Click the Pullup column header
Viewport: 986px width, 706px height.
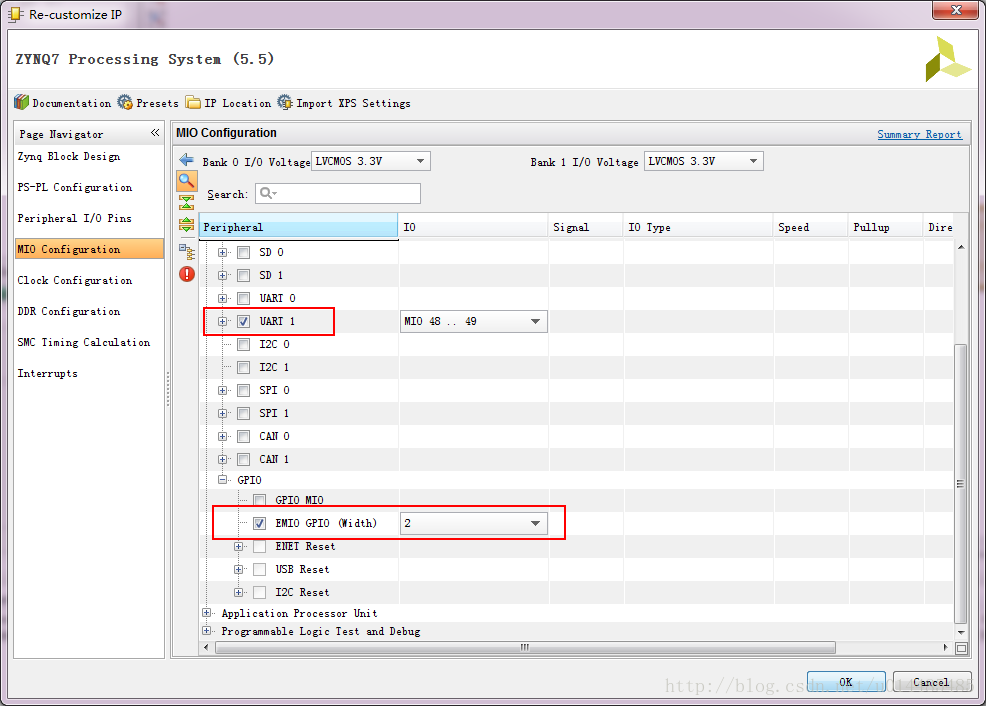tap(885, 227)
